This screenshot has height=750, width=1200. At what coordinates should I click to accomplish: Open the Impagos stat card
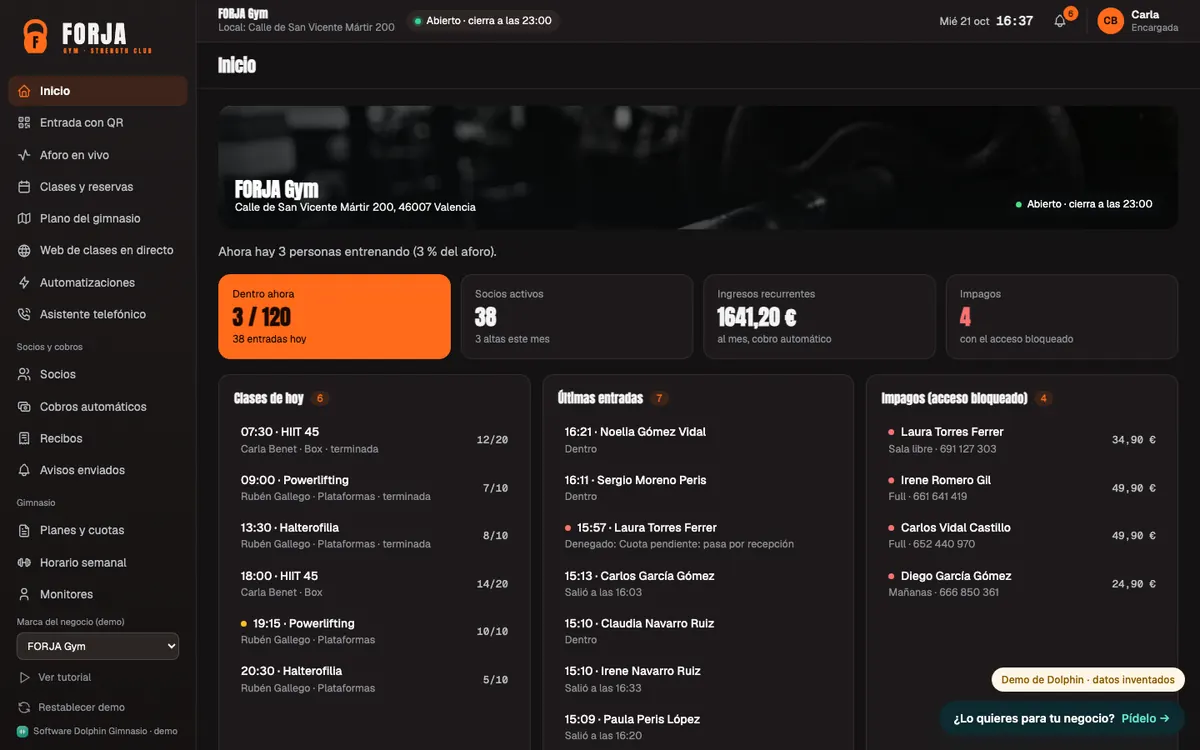click(x=1062, y=317)
